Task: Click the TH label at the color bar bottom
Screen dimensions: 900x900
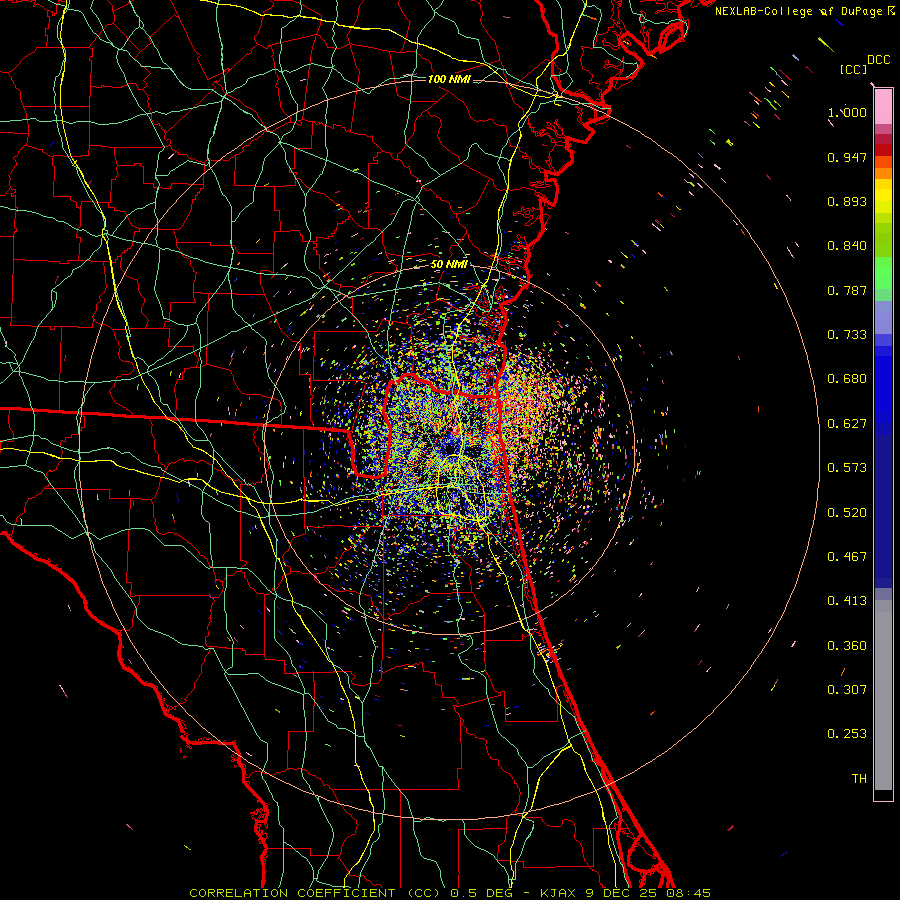Action: 859,779
